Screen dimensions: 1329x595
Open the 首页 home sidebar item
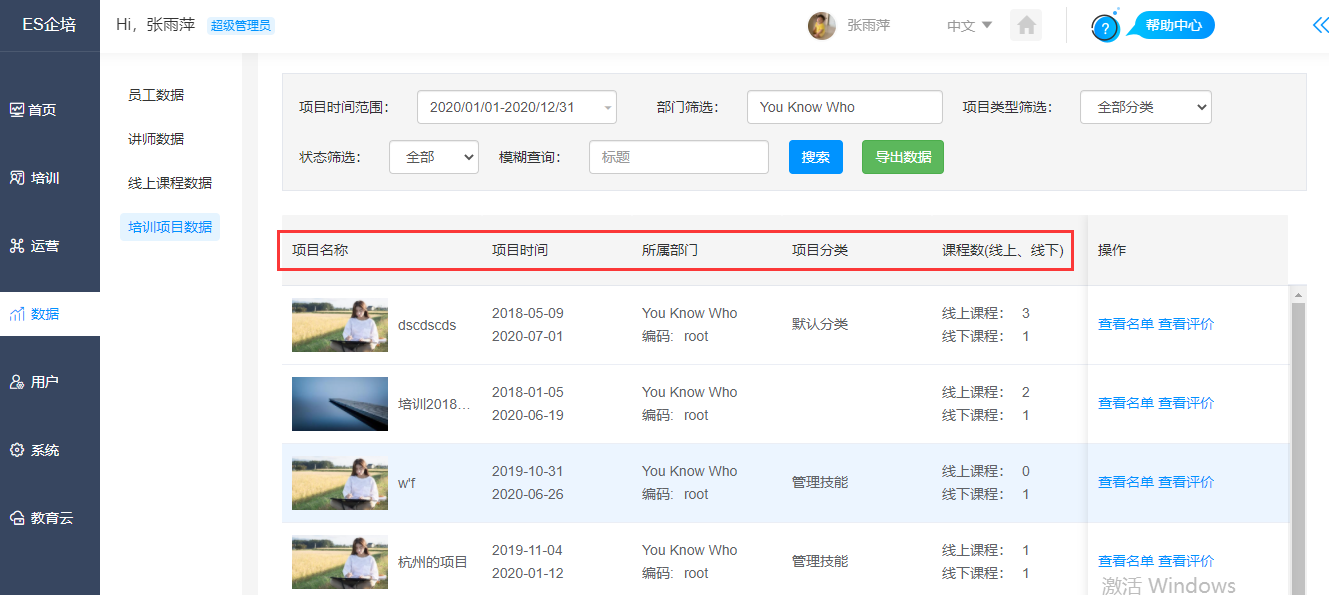33,110
